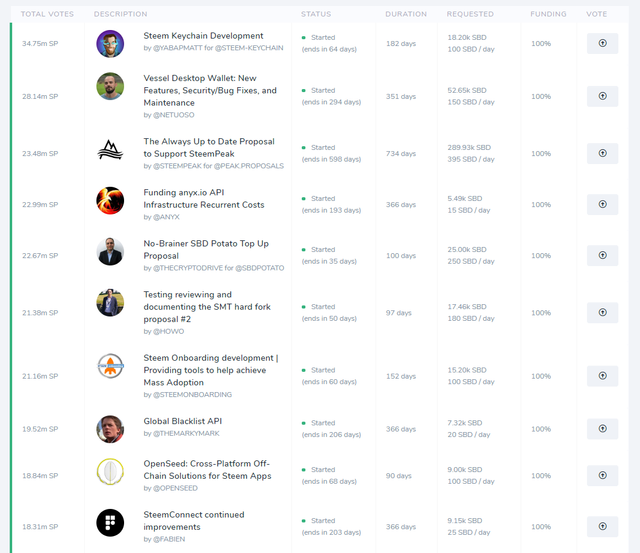Screen dimensions: 640x553
Task: Click the @NETUOSO profile avatar
Action: (x=110, y=86)
